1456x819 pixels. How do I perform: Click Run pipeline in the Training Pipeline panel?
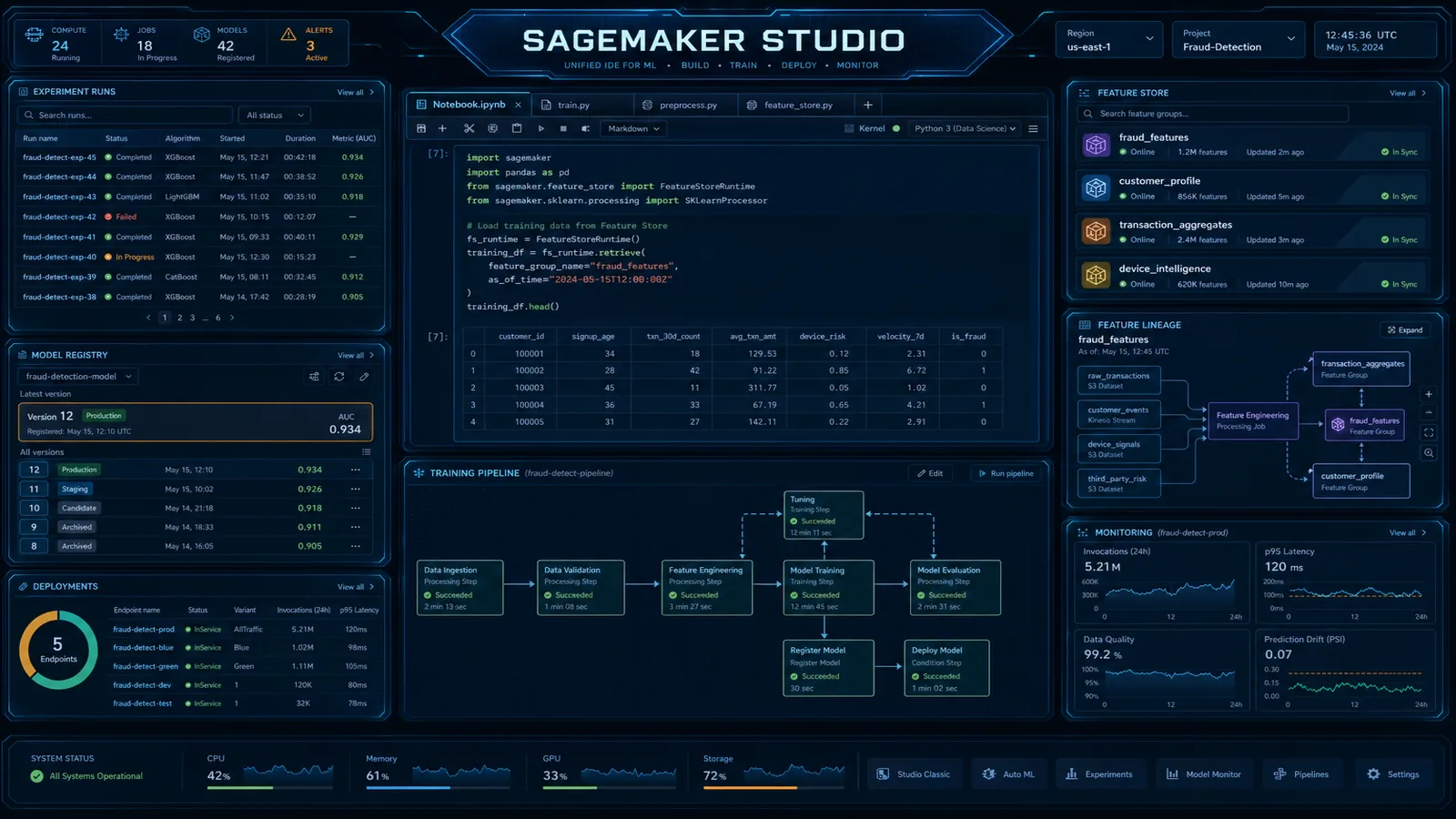[1006, 472]
